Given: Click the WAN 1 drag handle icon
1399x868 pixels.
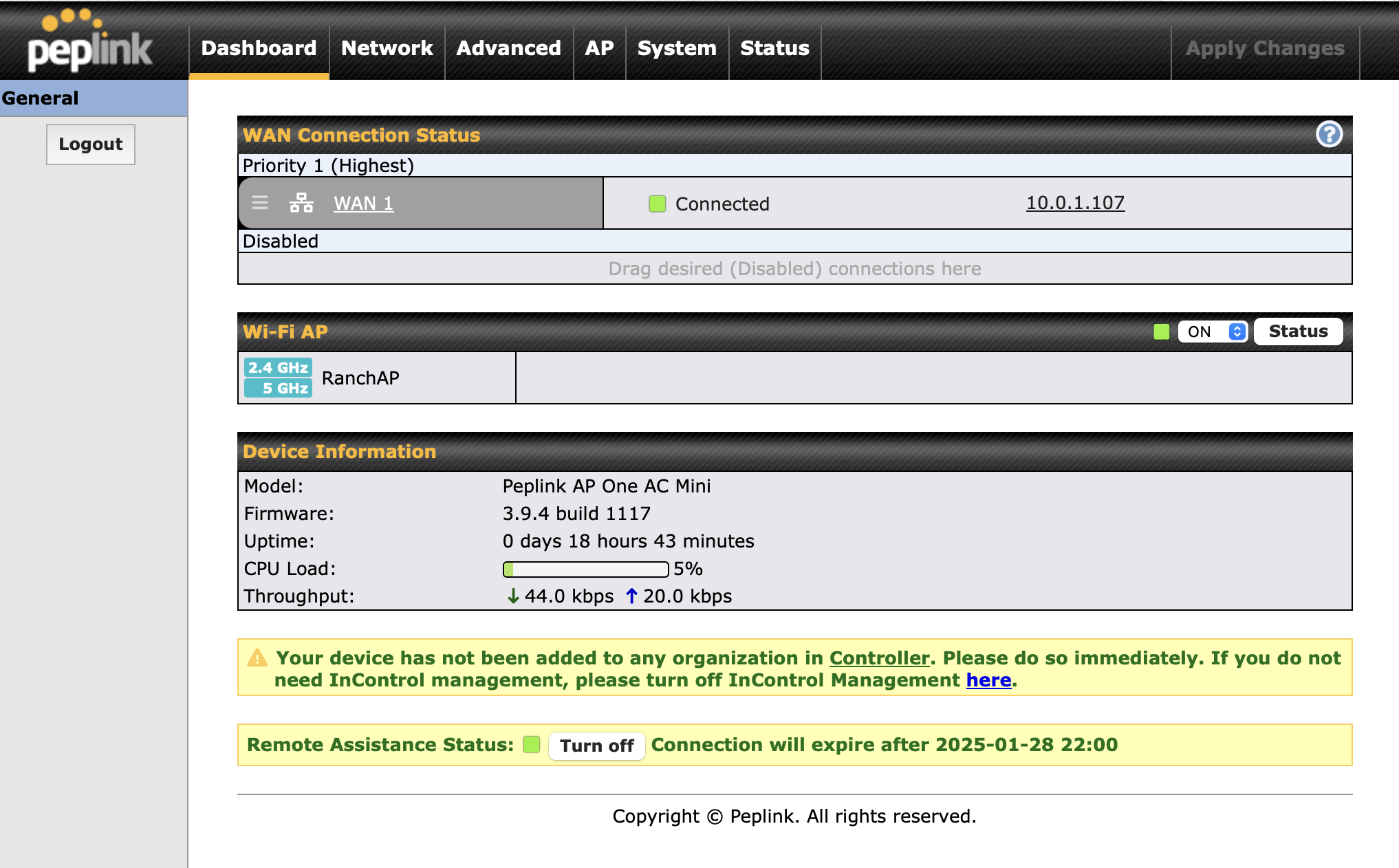Looking at the screenshot, I should pos(260,203).
